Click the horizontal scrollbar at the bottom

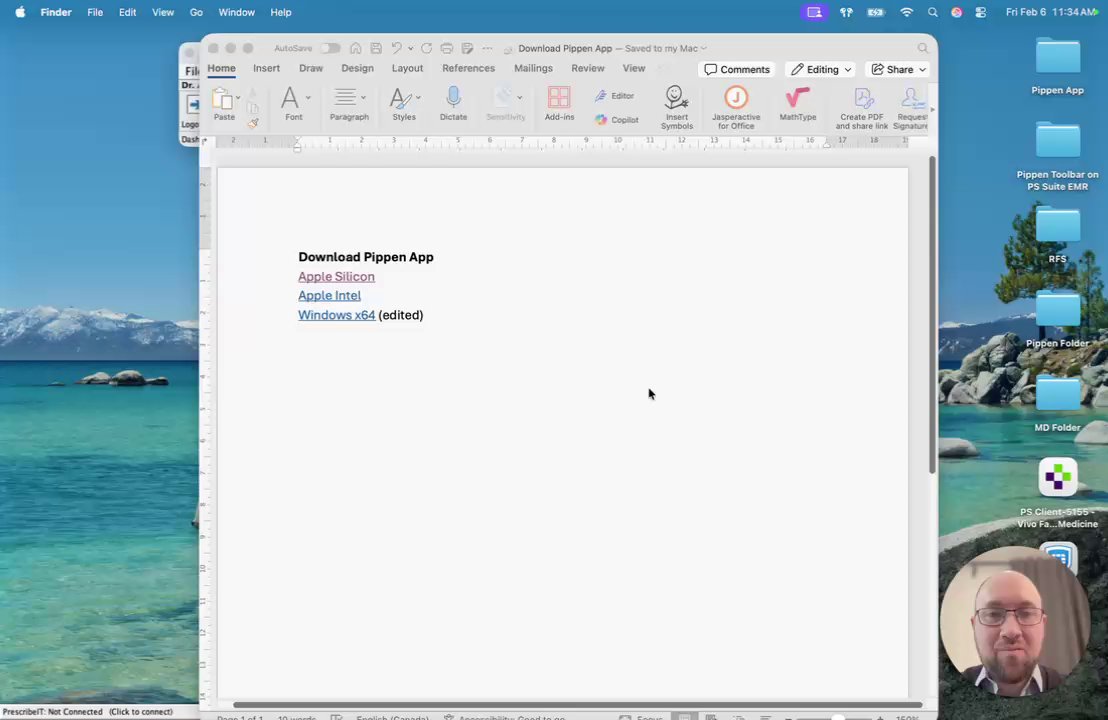pos(577,704)
